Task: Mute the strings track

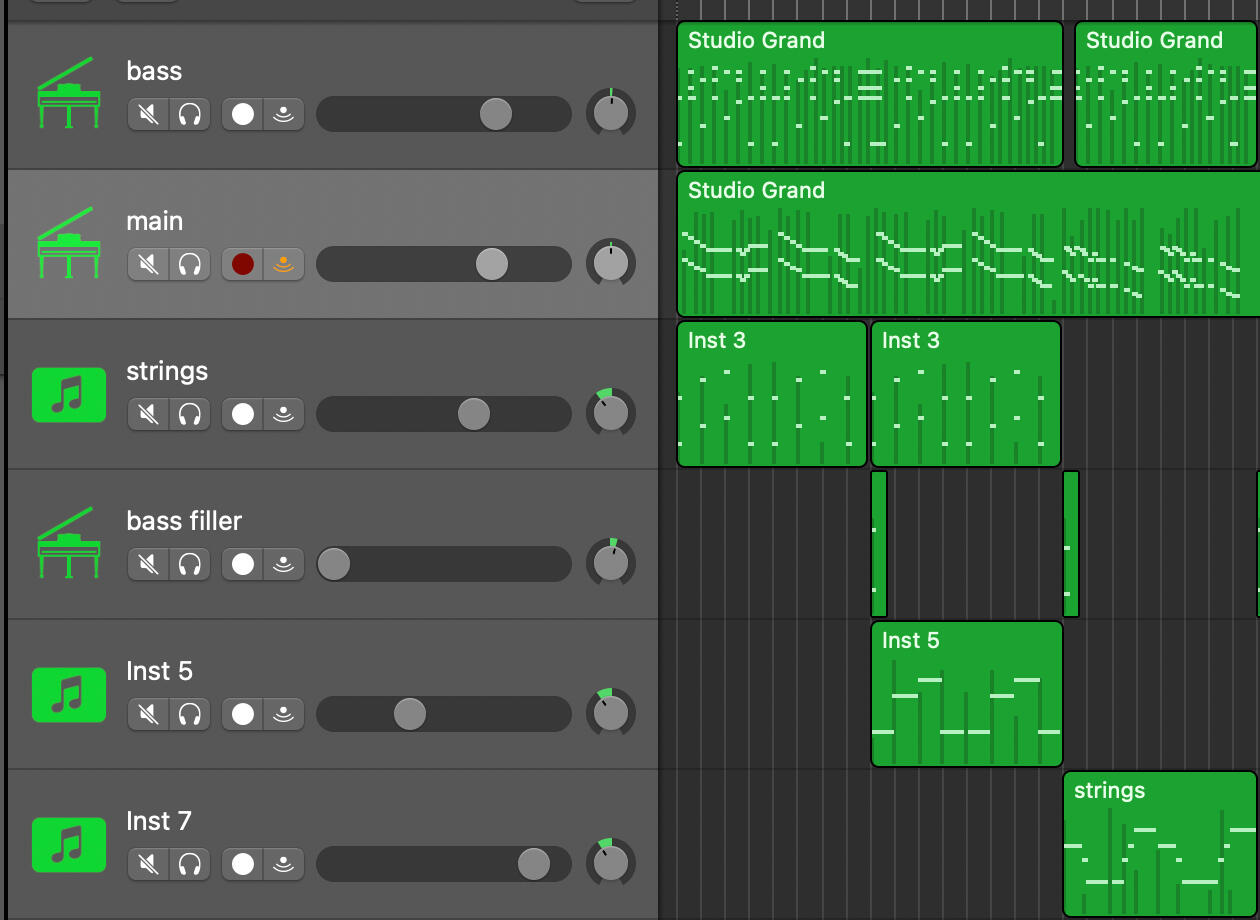Action: (x=148, y=414)
